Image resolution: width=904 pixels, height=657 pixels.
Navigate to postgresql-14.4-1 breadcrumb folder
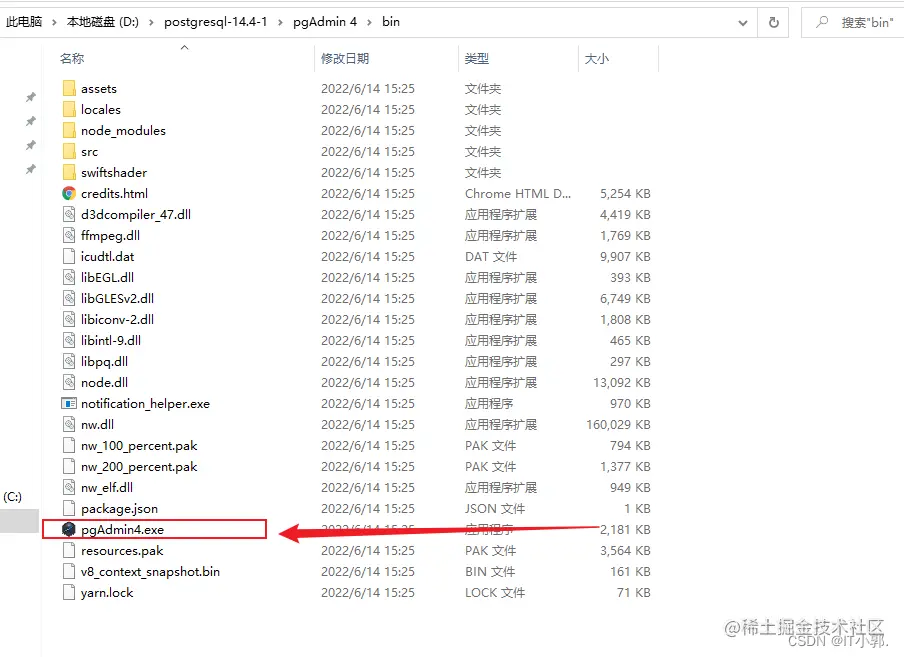[216, 22]
